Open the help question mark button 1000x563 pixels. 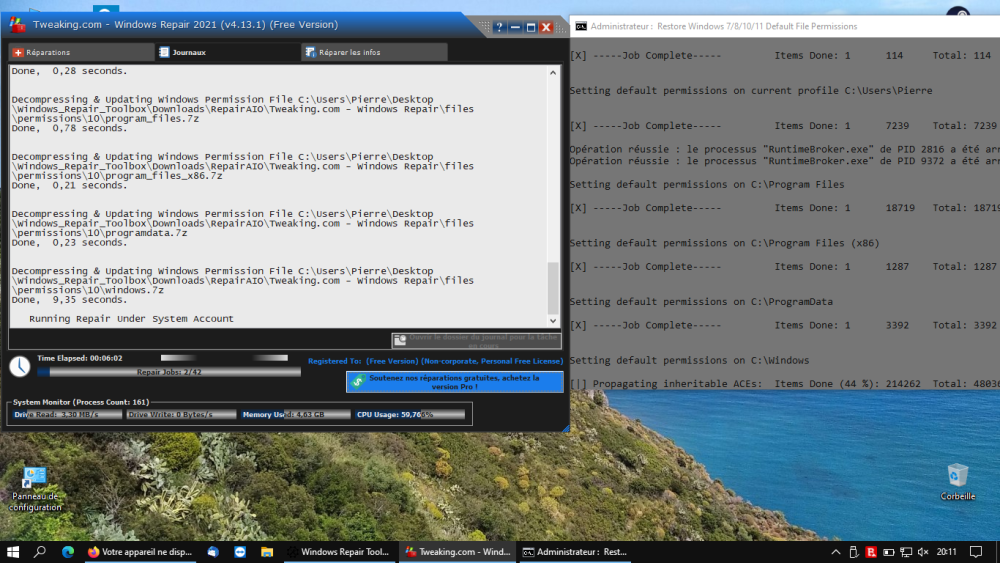[499, 27]
